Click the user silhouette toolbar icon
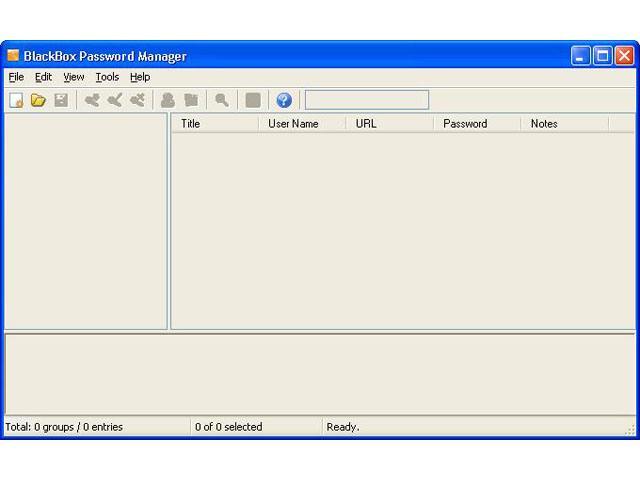 coord(168,100)
